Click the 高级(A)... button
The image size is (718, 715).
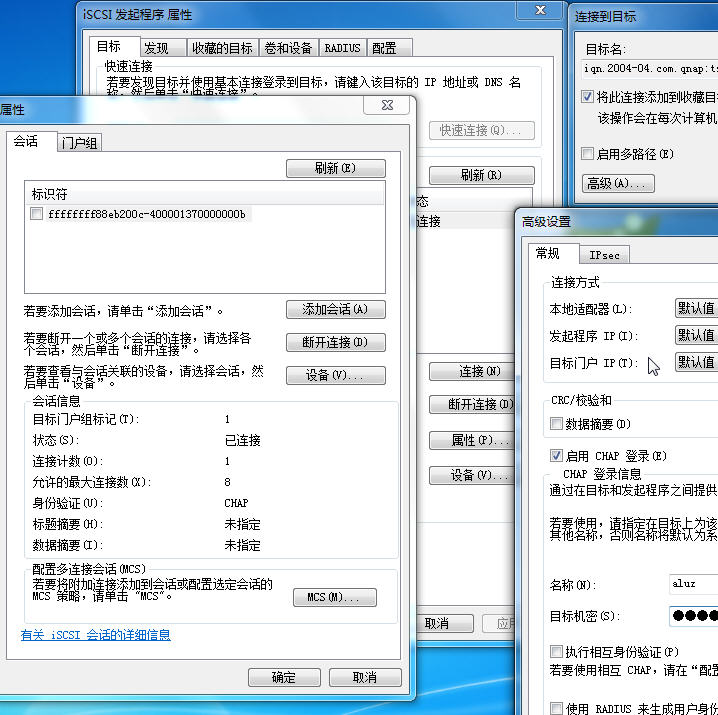(617, 184)
